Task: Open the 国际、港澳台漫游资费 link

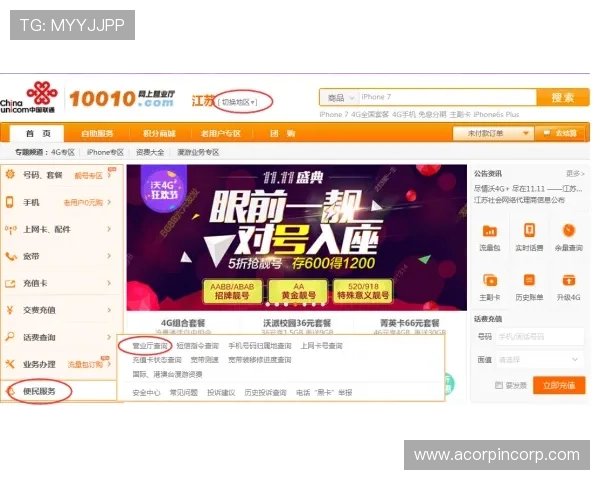Action: [167, 374]
